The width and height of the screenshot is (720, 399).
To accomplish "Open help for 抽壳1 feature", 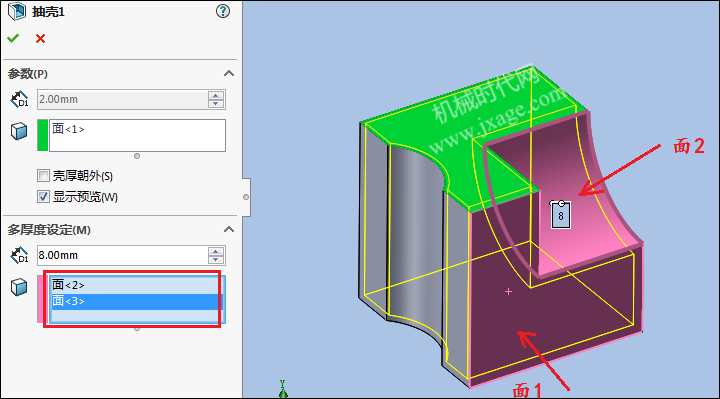I will tap(223, 11).
